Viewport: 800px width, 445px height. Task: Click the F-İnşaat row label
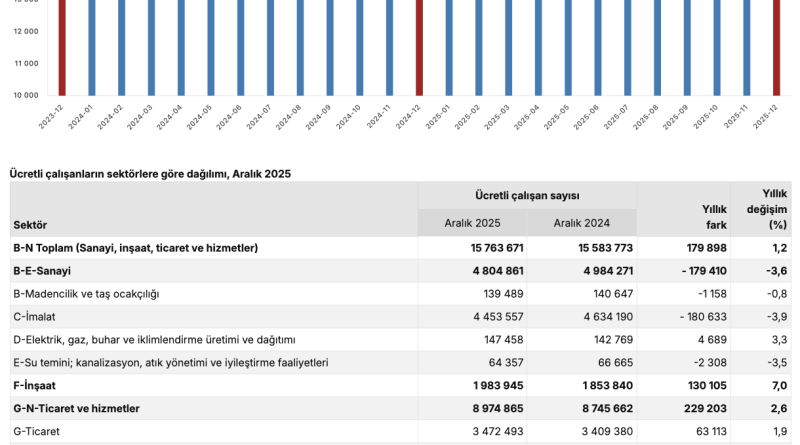click(x=35, y=386)
